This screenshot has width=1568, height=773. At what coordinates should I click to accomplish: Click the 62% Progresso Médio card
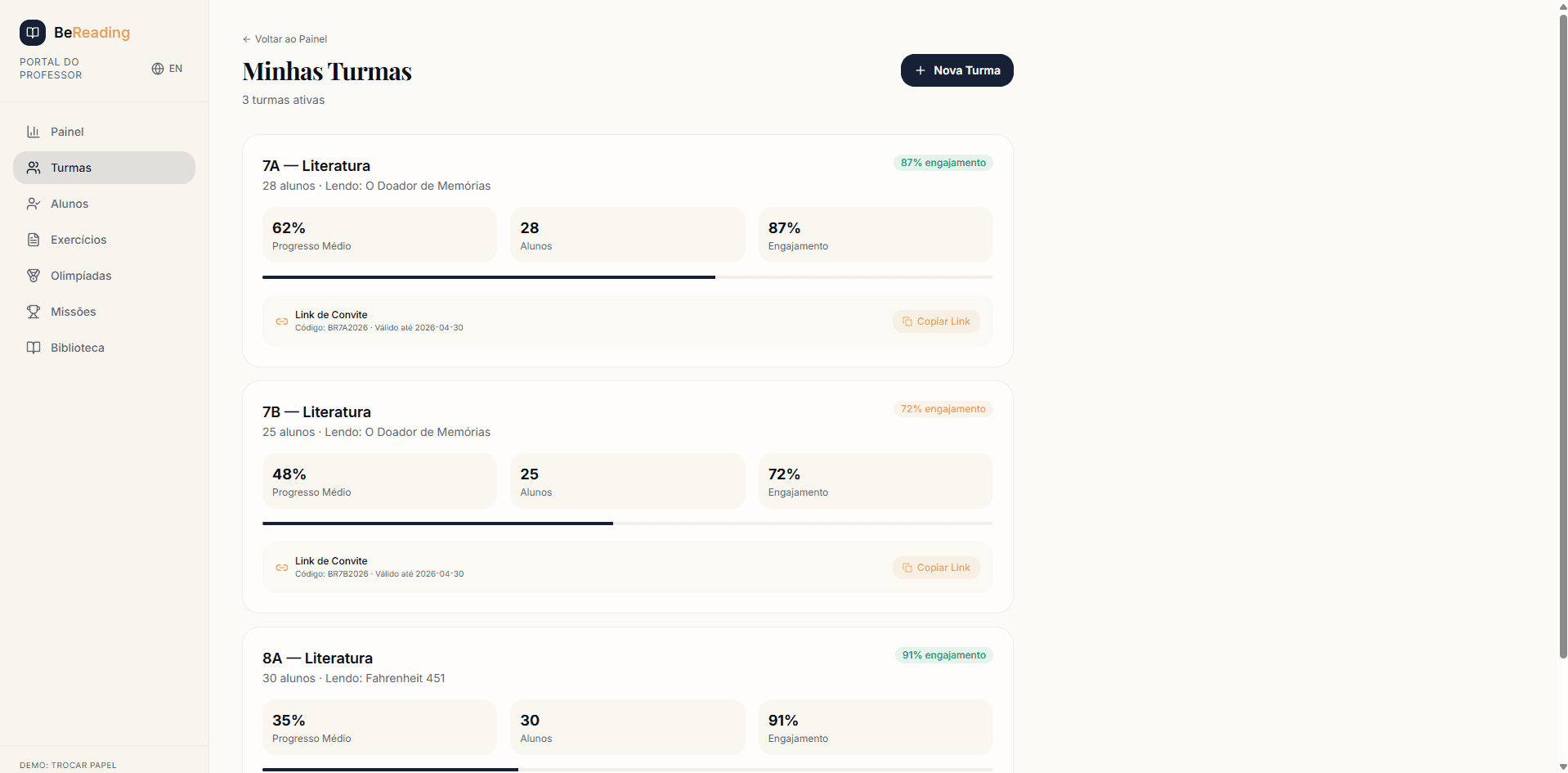point(379,235)
